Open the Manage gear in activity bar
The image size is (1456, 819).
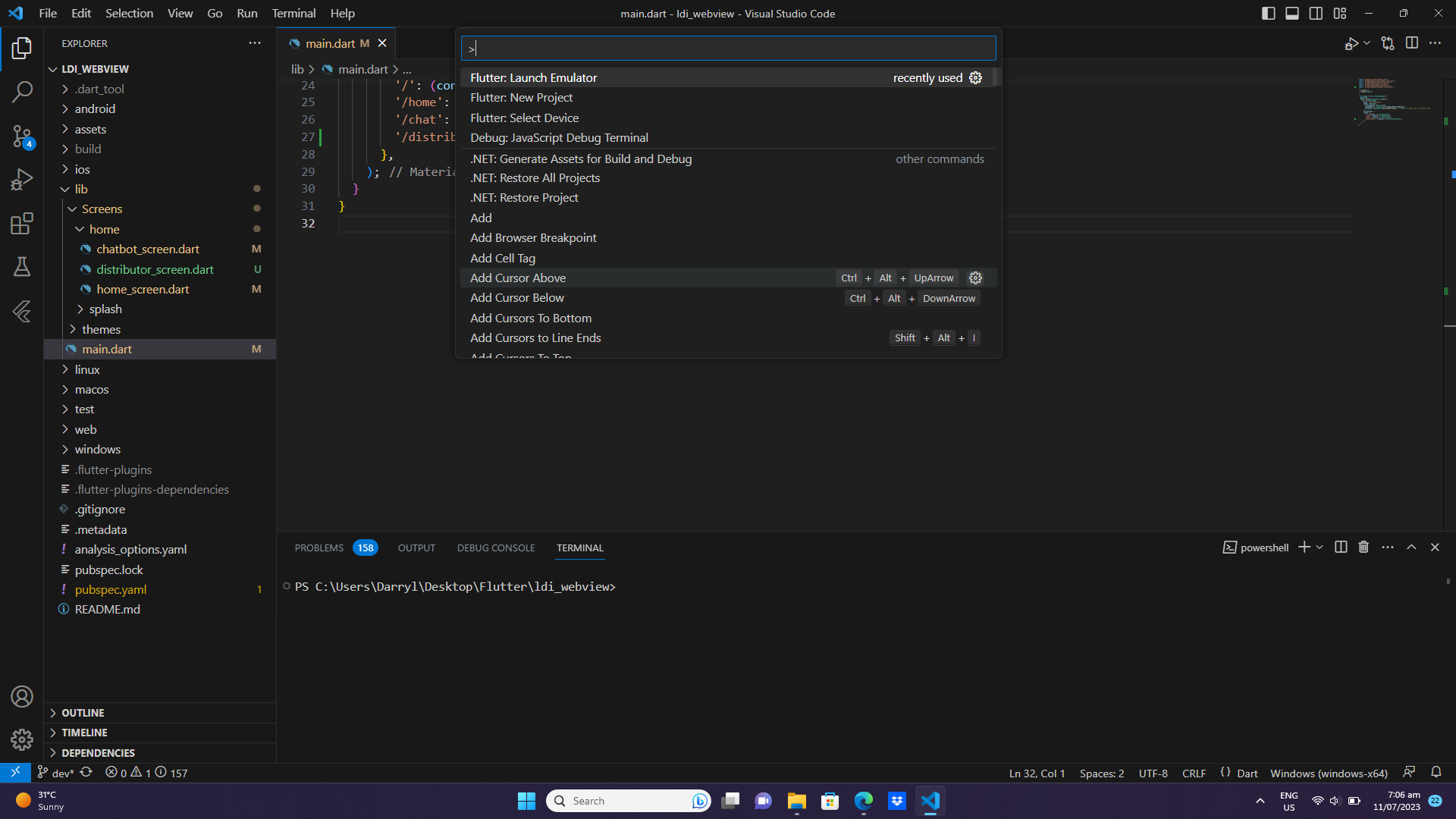point(22,739)
